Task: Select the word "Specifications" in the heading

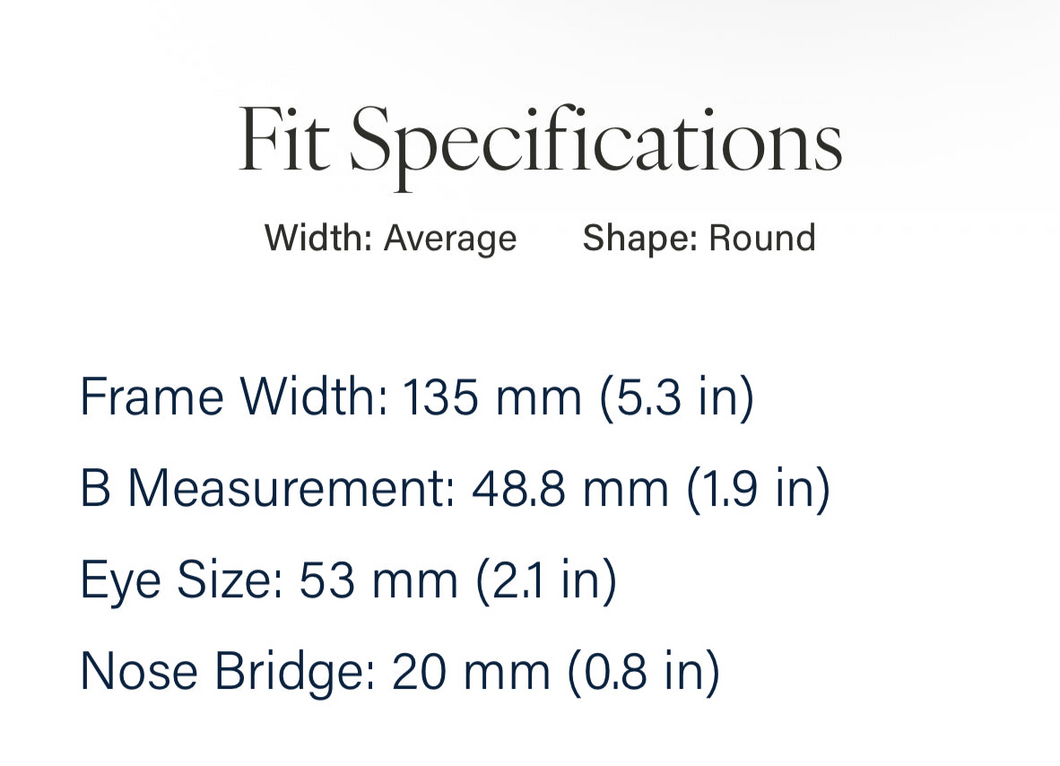Action: click(x=596, y=146)
